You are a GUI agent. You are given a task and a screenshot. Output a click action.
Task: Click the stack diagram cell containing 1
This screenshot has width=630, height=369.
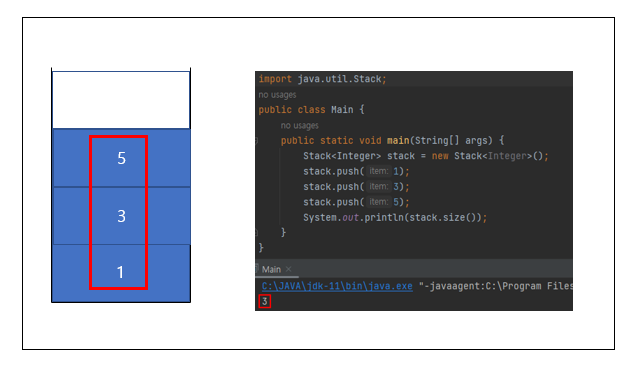tap(121, 273)
